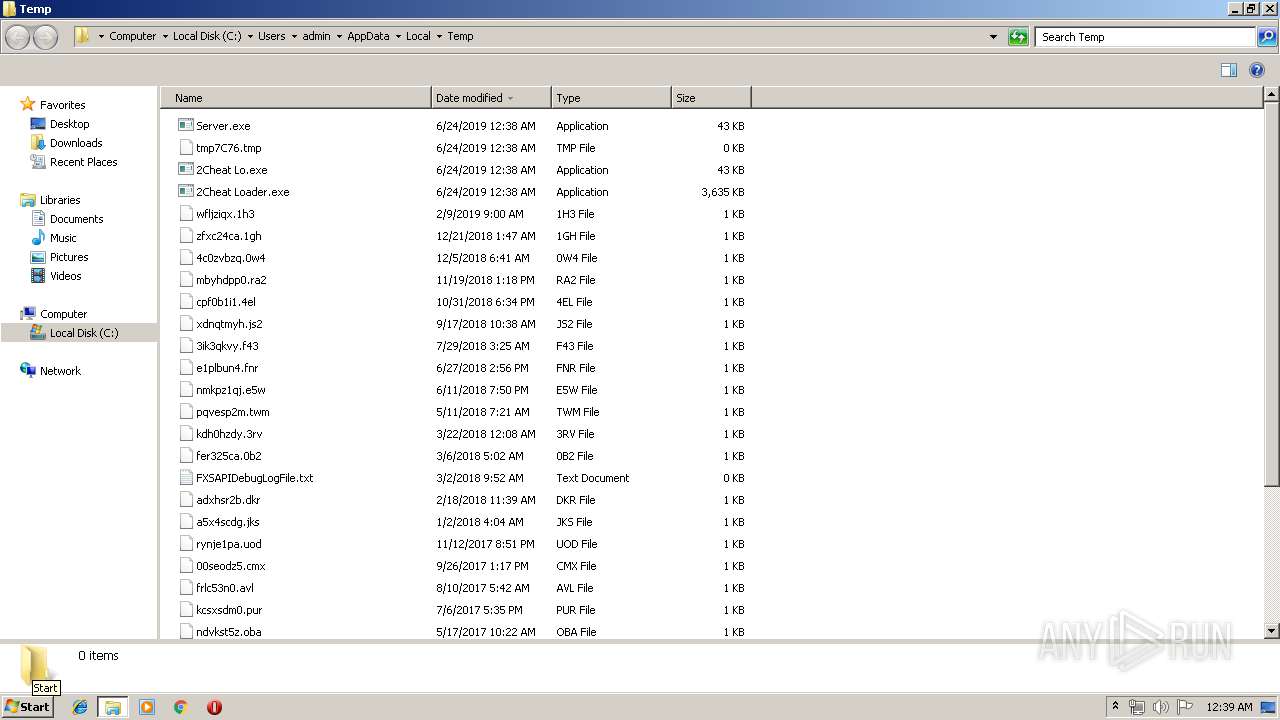1280x720 pixels.
Task: Expand Computer breadcrumb dropdown arrow
Action: [x=165, y=37]
